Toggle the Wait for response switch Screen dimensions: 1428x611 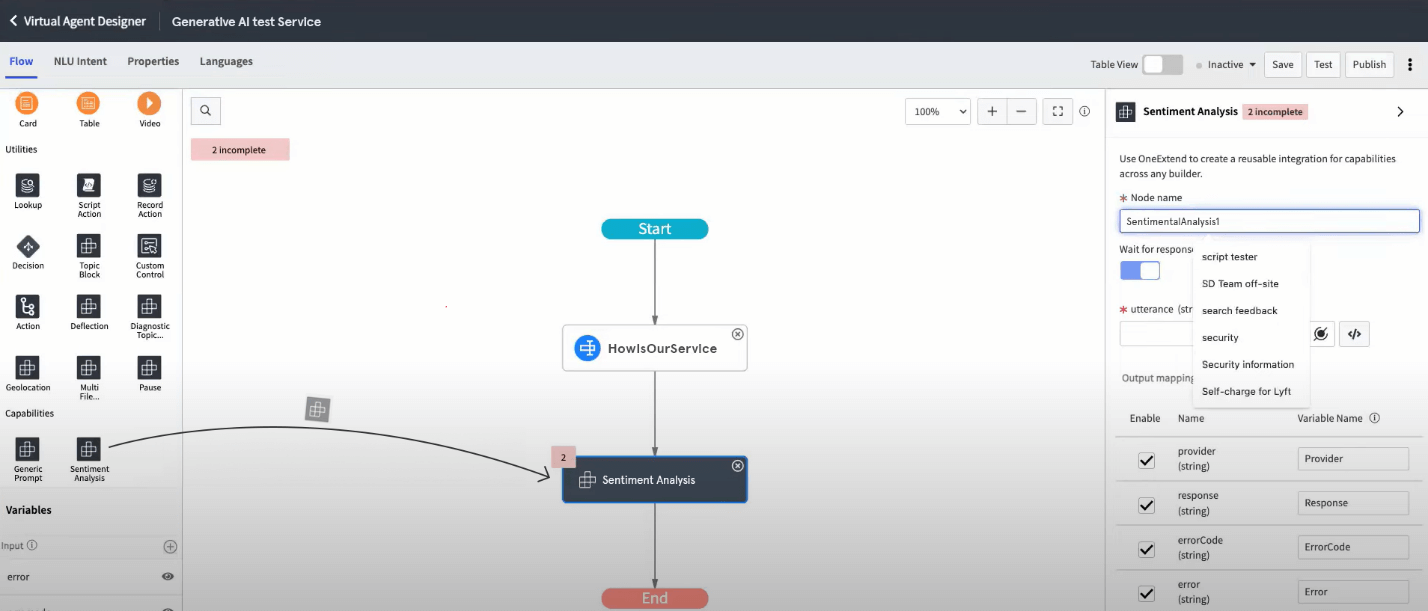(x=1140, y=271)
